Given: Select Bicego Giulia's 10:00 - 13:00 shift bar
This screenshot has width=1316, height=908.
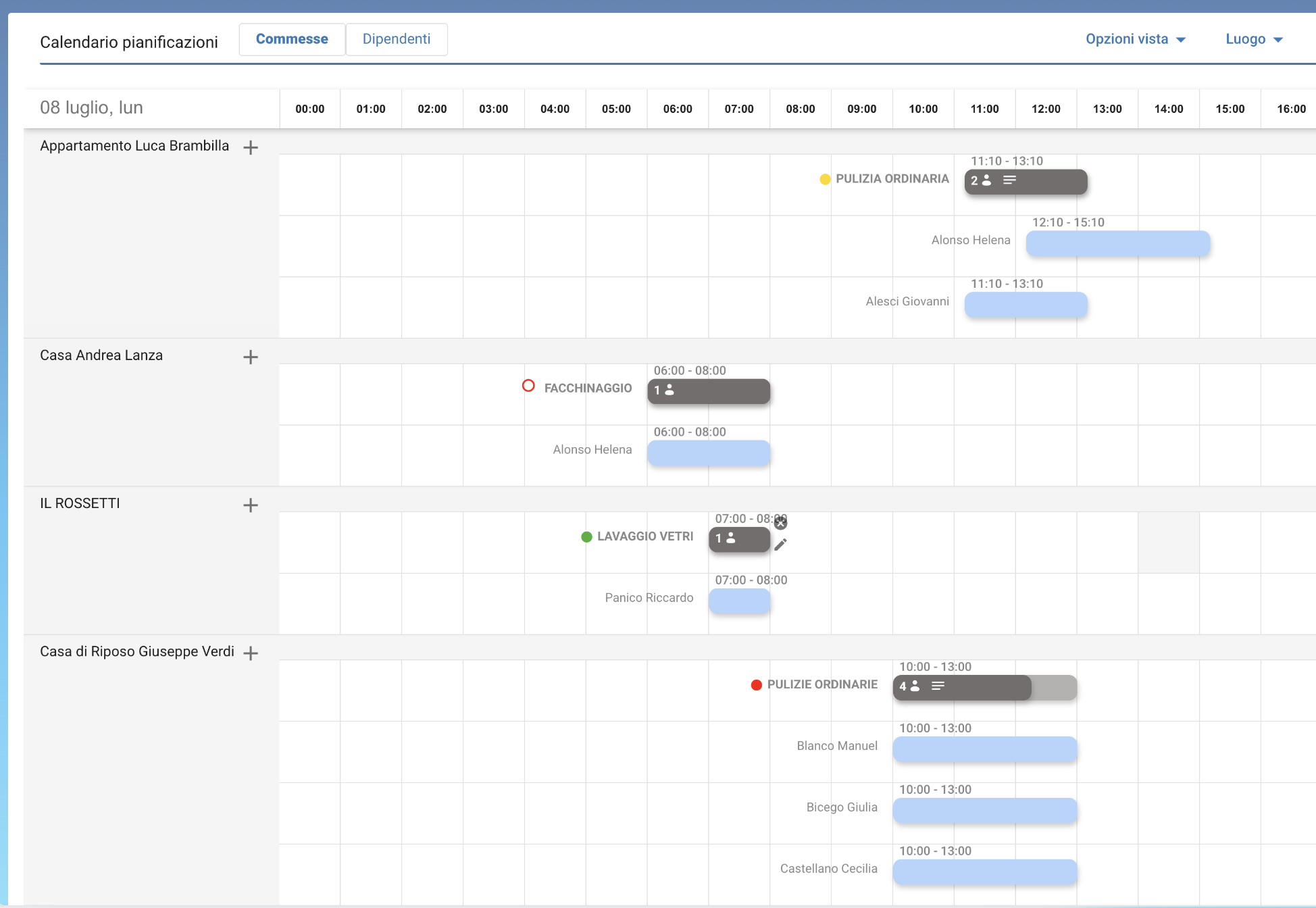Looking at the screenshot, I should point(985,811).
